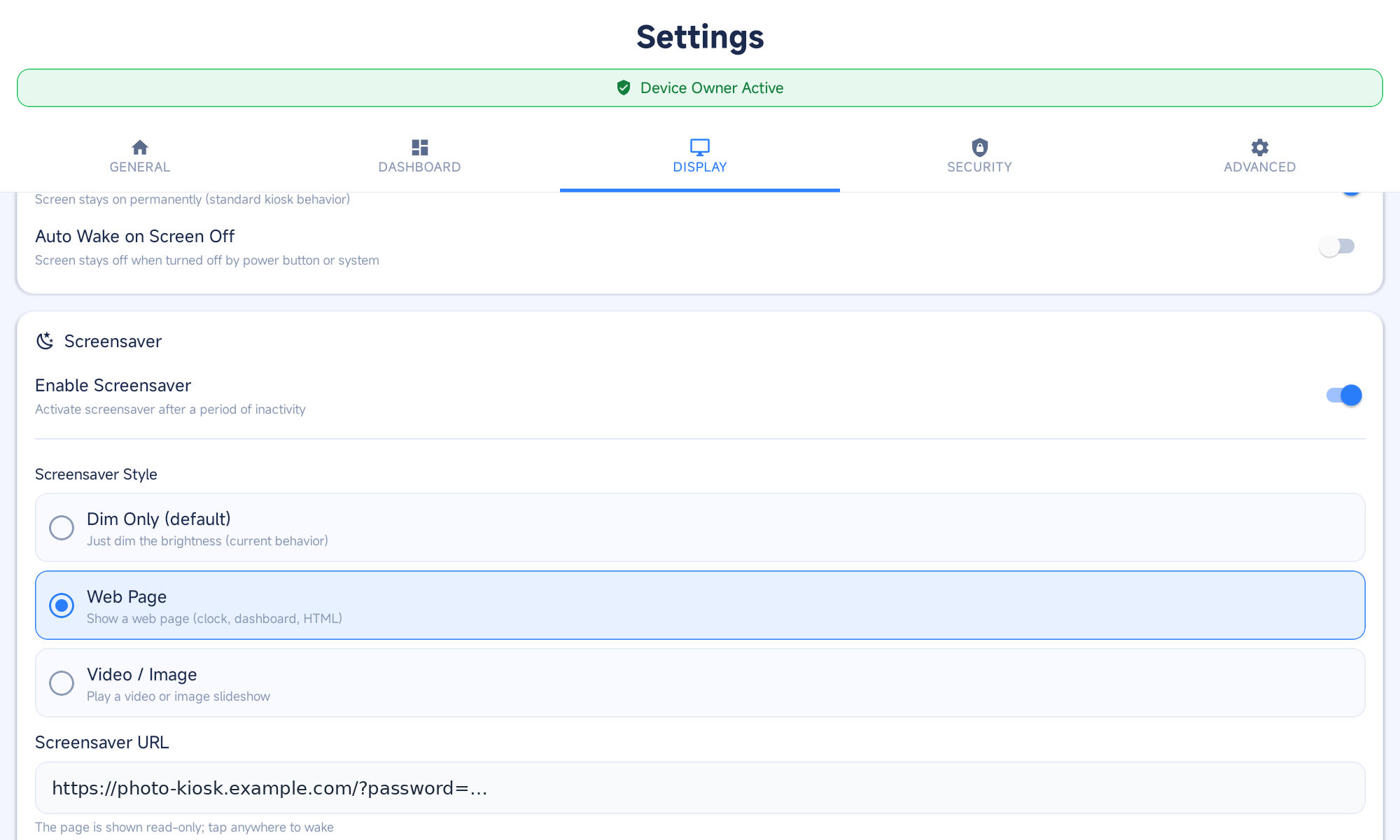Screen dimensions: 1400x840
Task: Click the Screensaver URL label
Action: point(102,743)
